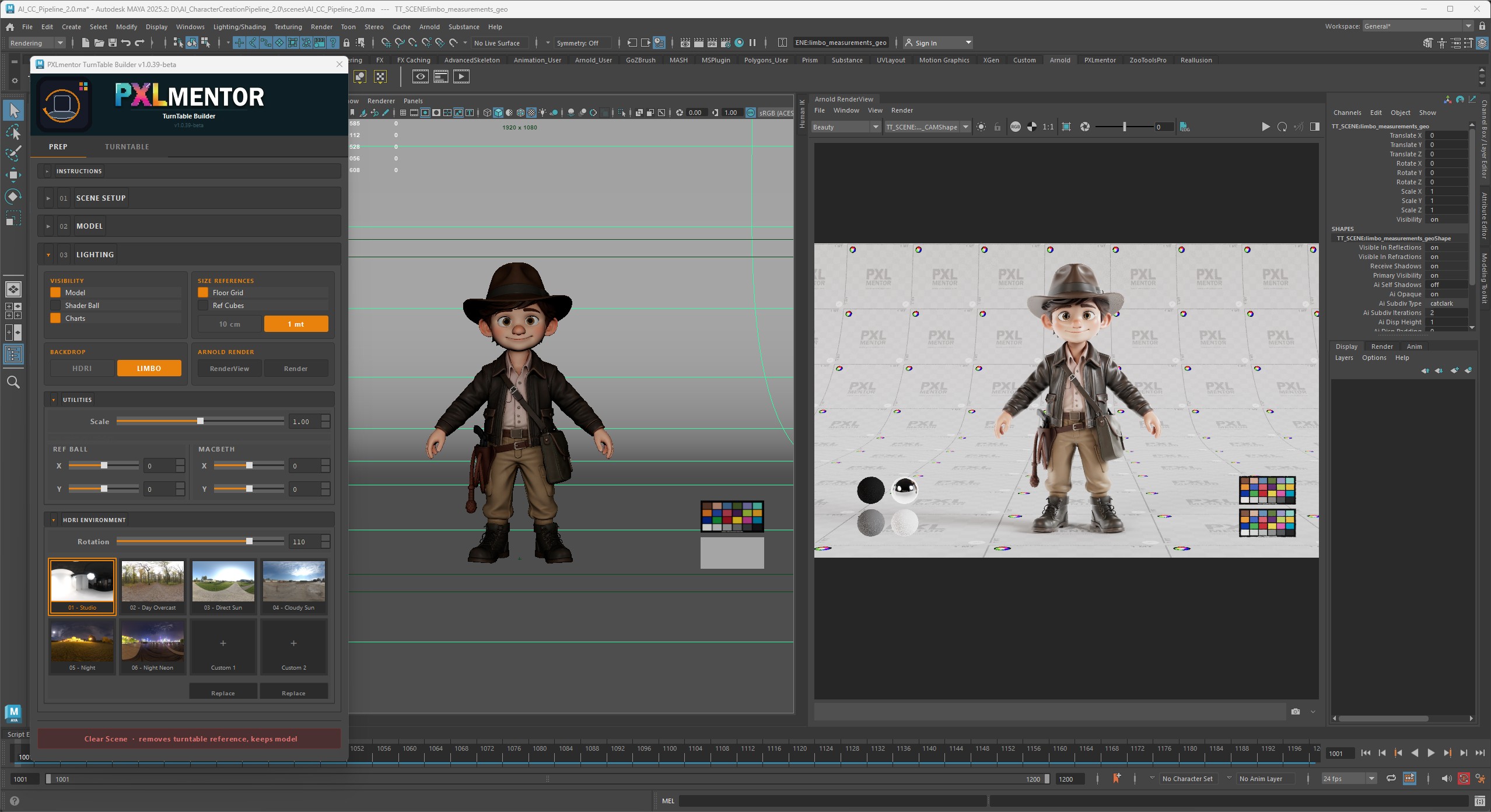Screen dimensions: 1491x812
Task: Click the lock icon in Arnold RenderView toolbar
Action: click(x=998, y=127)
